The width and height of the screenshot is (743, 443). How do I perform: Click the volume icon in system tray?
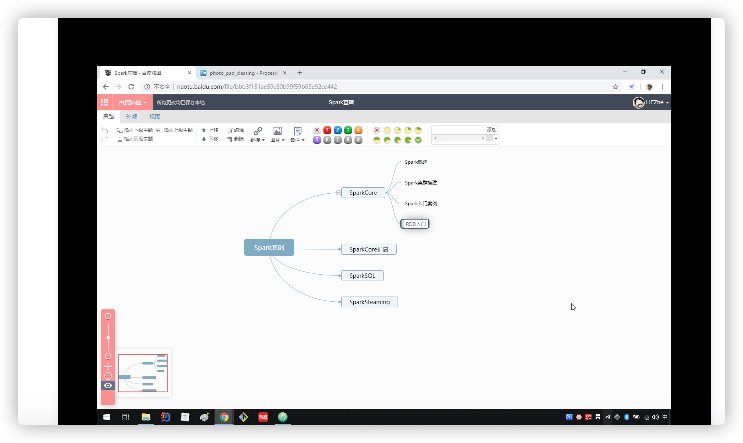coord(655,417)
